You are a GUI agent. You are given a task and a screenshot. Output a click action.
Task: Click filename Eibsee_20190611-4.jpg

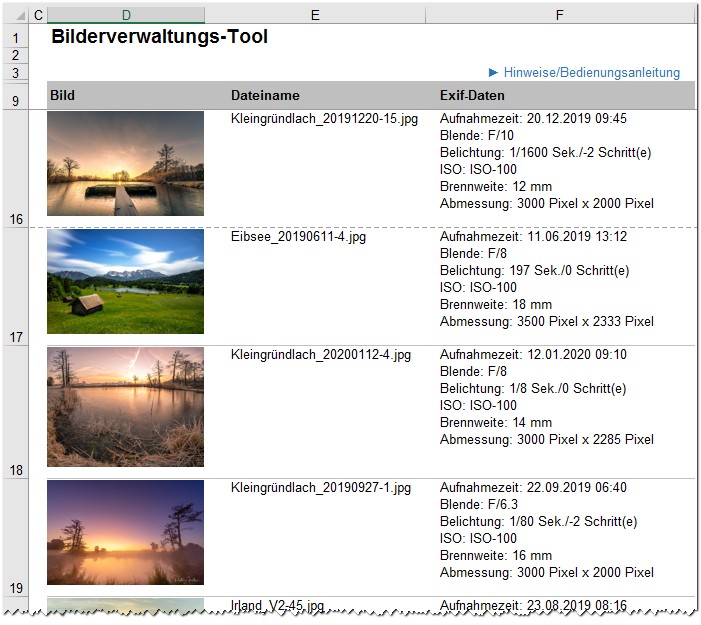pos(298,236)
